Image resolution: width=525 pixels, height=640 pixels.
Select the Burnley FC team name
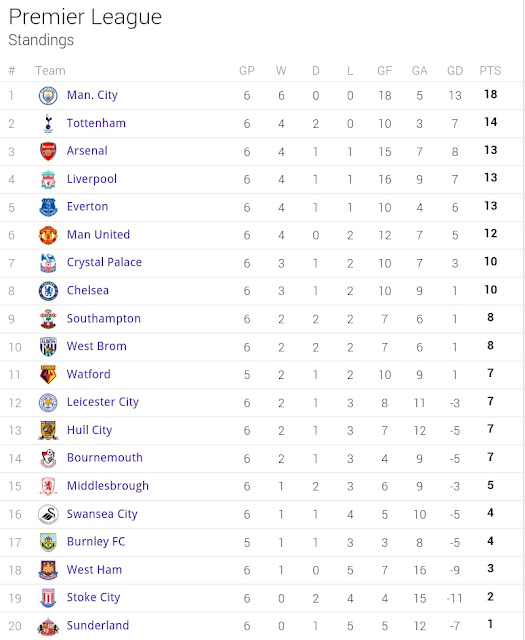tap(96, 542)
